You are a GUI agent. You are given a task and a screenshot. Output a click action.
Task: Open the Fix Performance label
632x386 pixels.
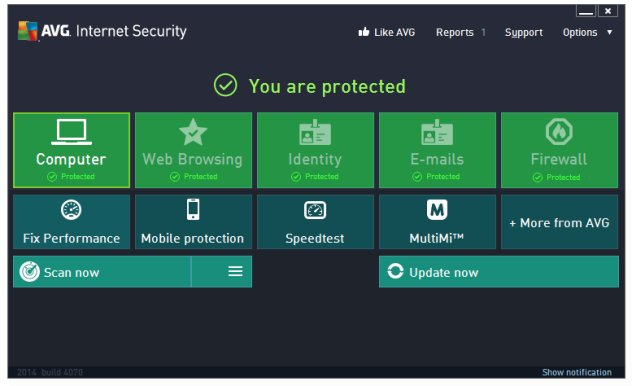click(x=71, y=239)
